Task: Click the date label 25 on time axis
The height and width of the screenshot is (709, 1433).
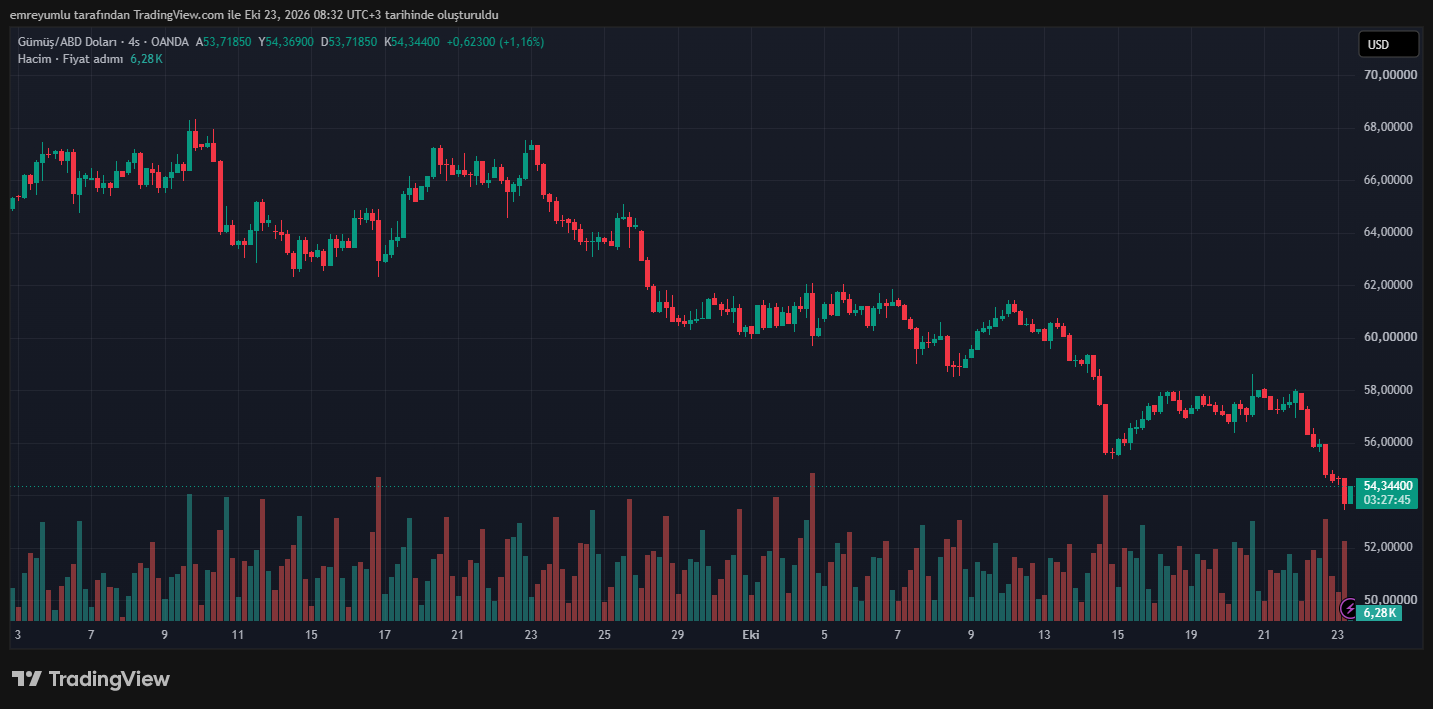Action: click(604, 635)
